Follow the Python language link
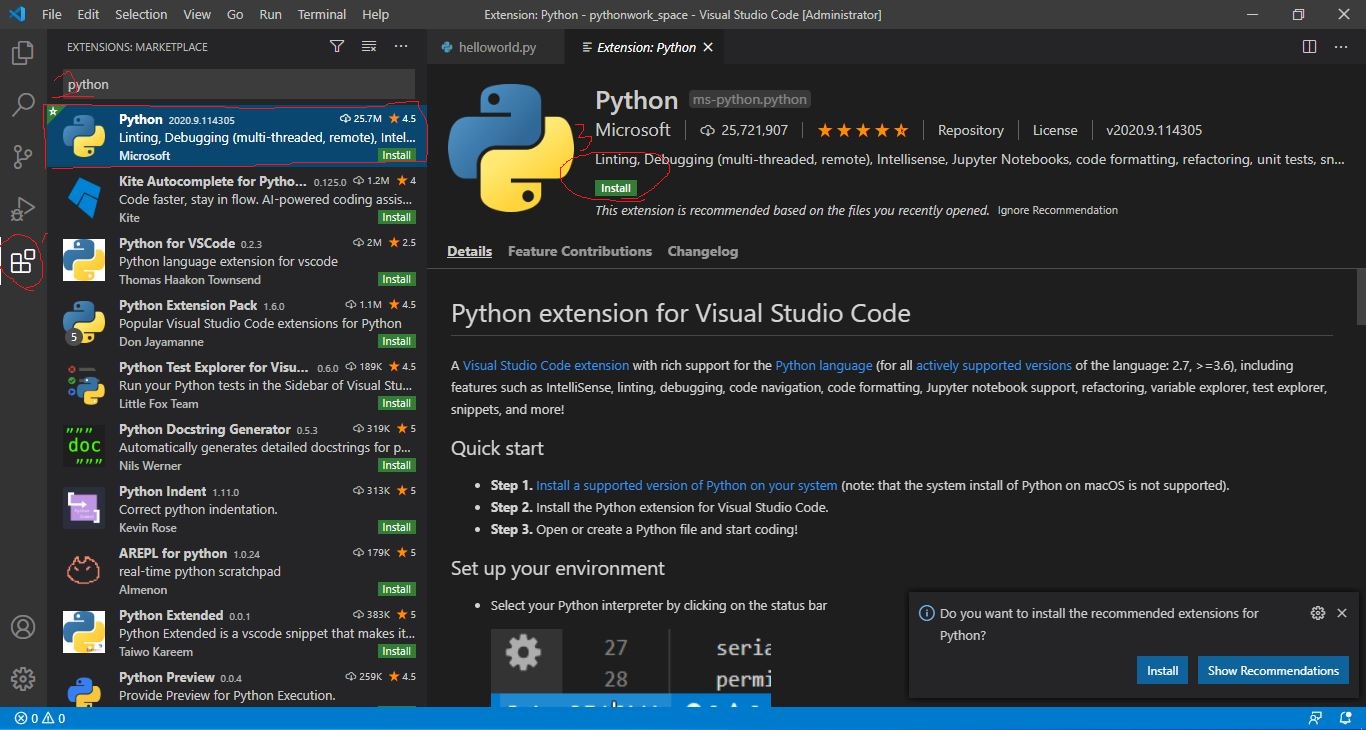 point(824,366)
